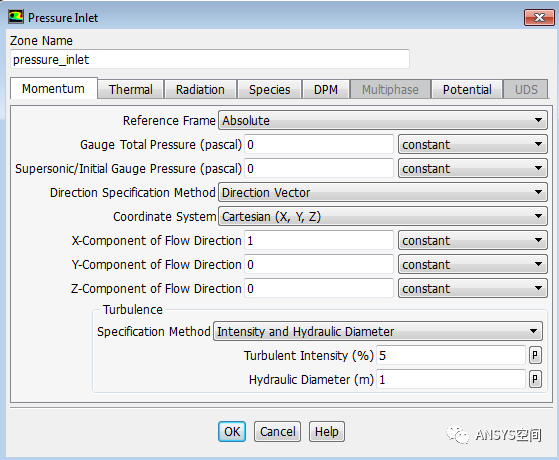Screen dimensions: 559x460
Task: Click the P parameter button for Turbulent Intensity
Action: [x=535, y=355]
